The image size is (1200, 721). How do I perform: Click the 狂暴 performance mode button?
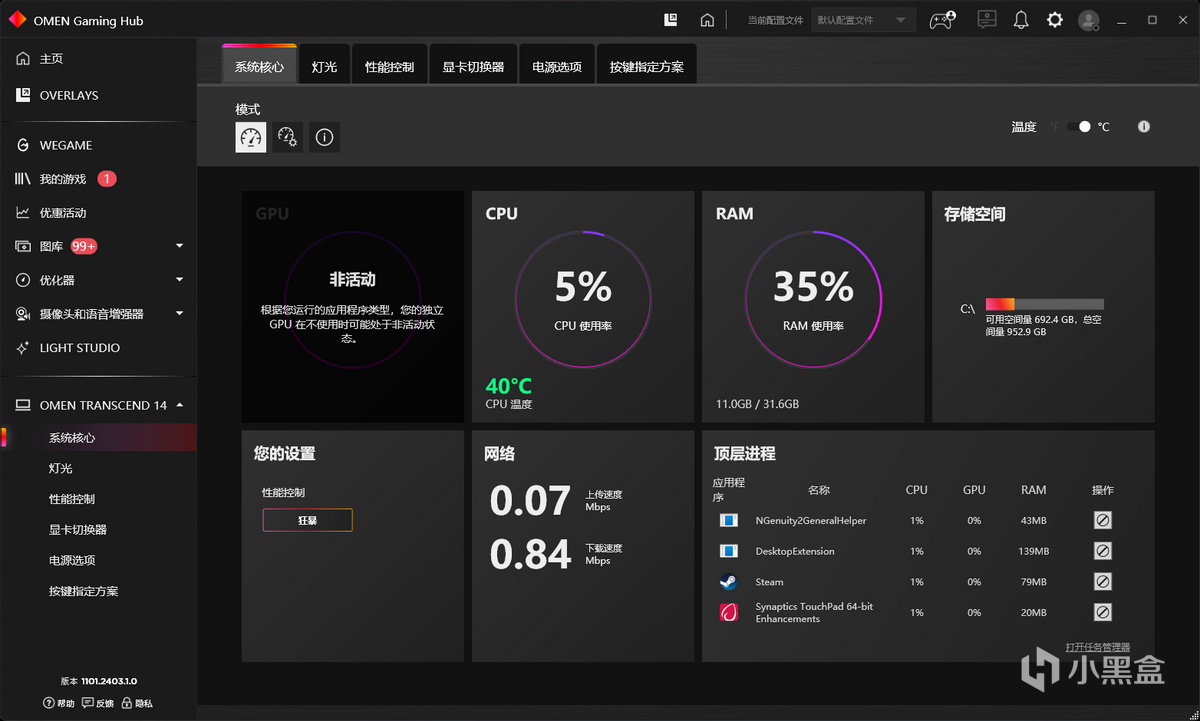[x=307, y=520]
